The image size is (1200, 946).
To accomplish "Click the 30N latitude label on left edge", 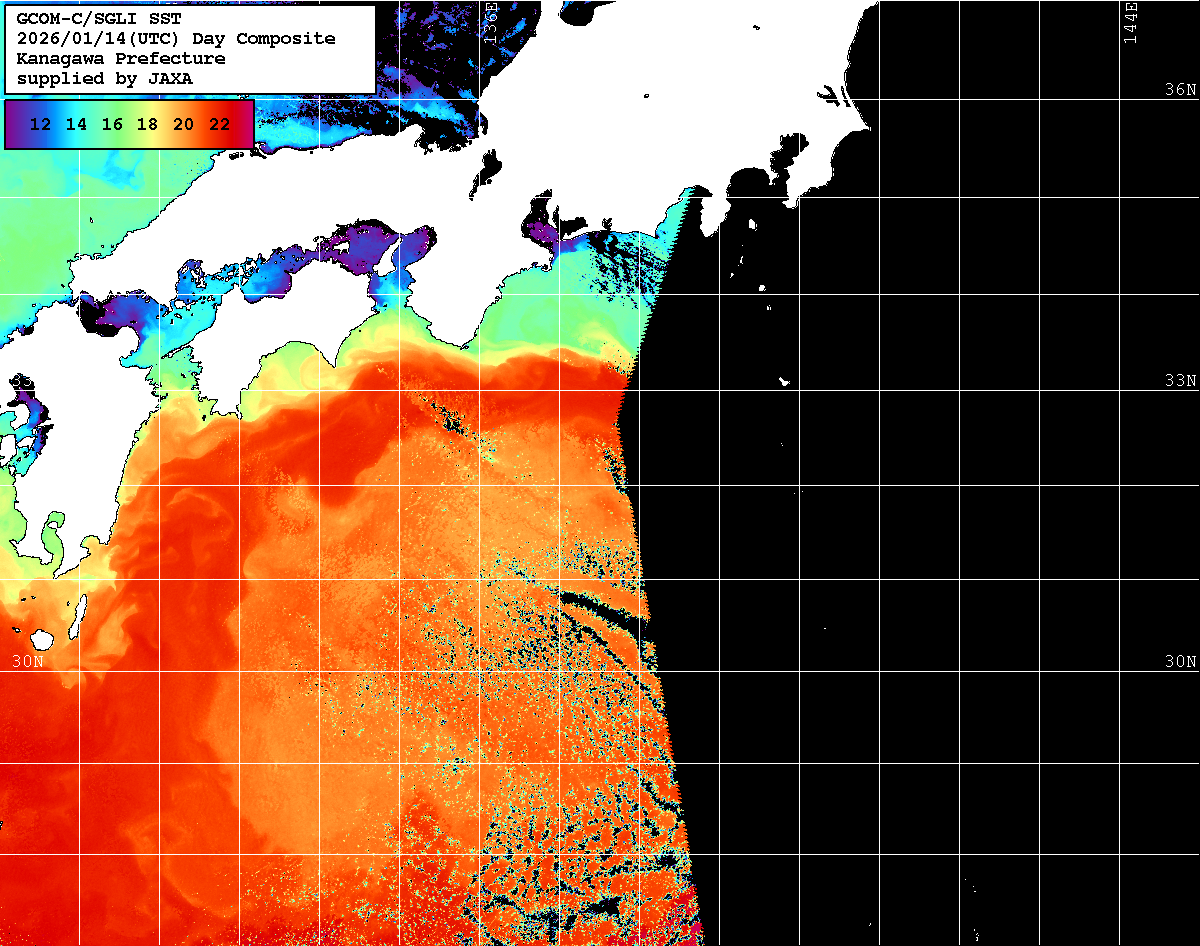I will click(28, 662).
